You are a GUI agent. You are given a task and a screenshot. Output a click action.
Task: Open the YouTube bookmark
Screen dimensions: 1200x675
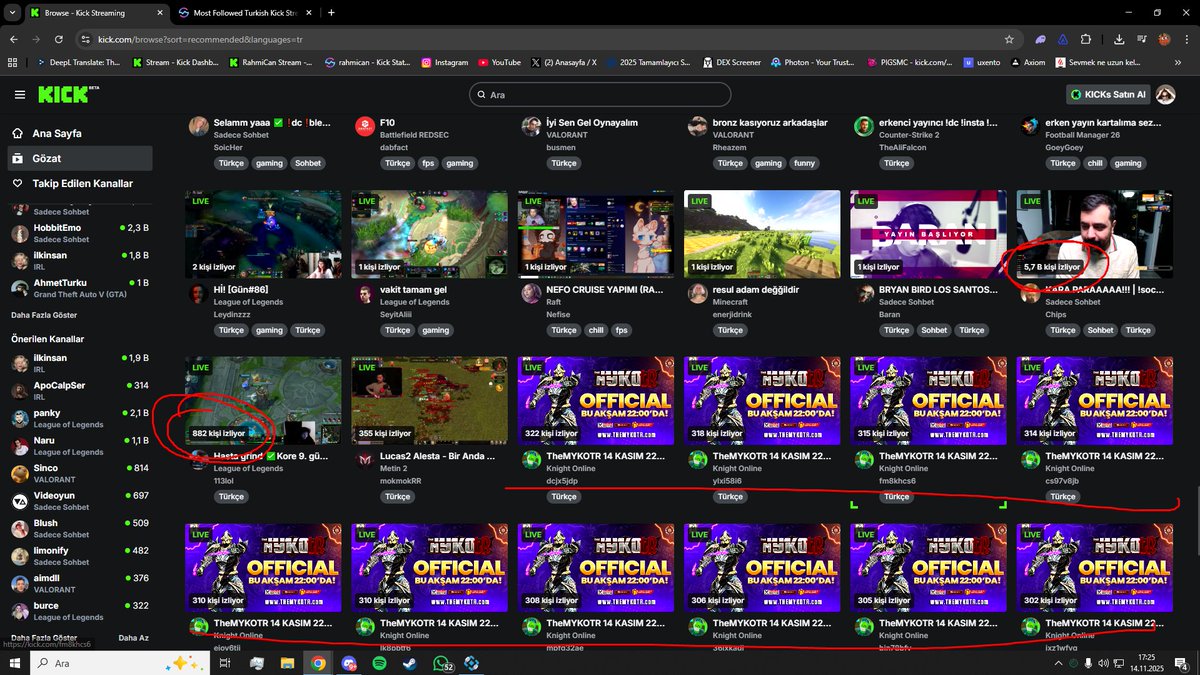click(x=499, y=62)
